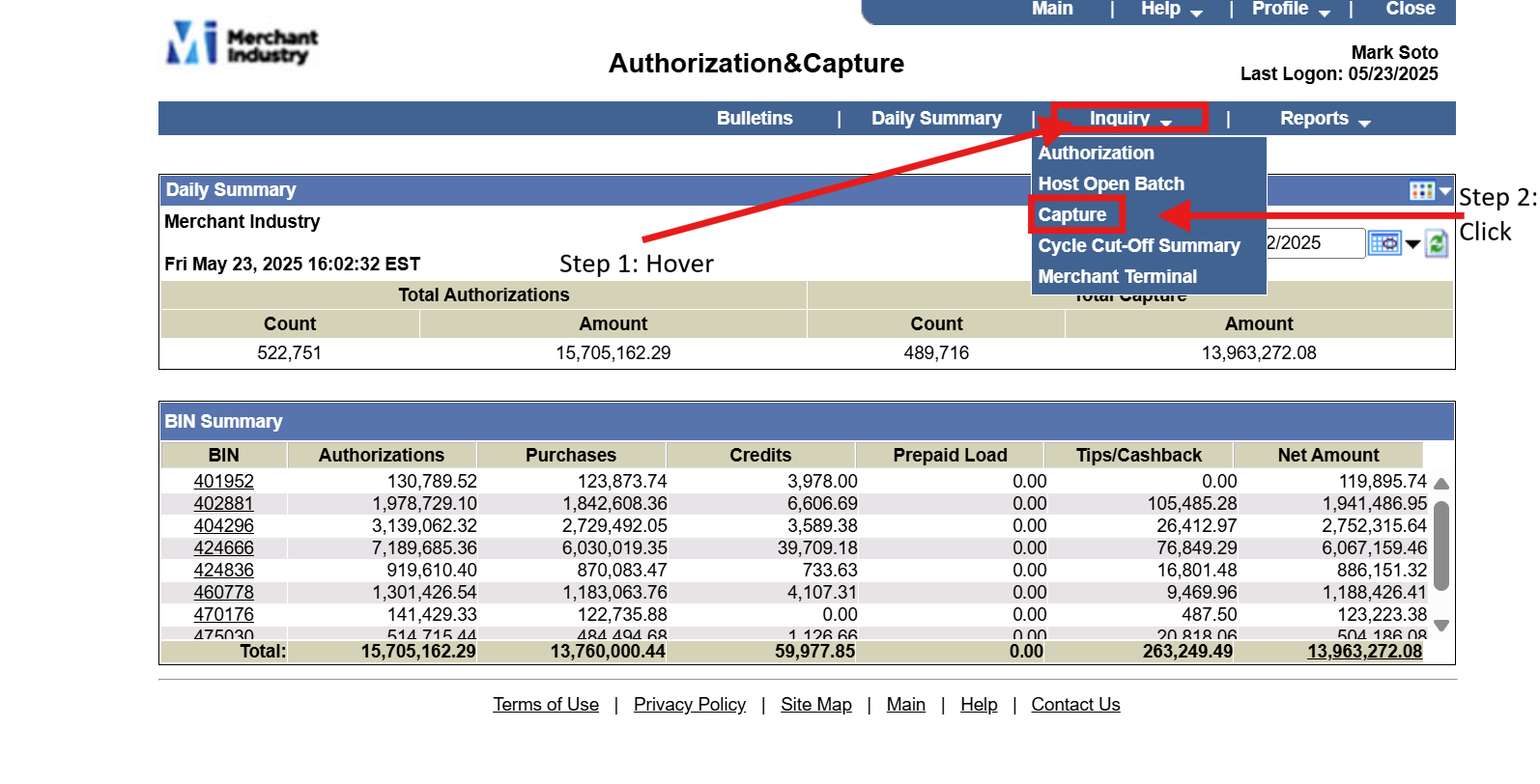Choose Capture in the Inquiry menu
Viewport: 1540px width, 784px height.
[1072, 214]
